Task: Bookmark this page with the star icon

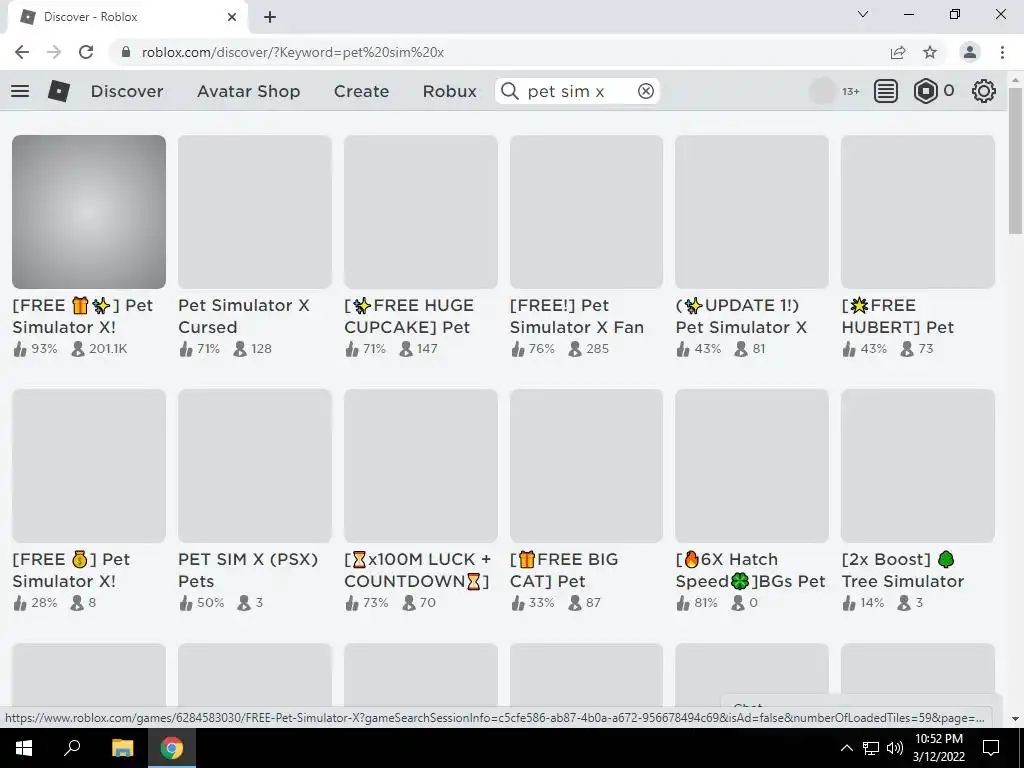Action: (930, 52)
